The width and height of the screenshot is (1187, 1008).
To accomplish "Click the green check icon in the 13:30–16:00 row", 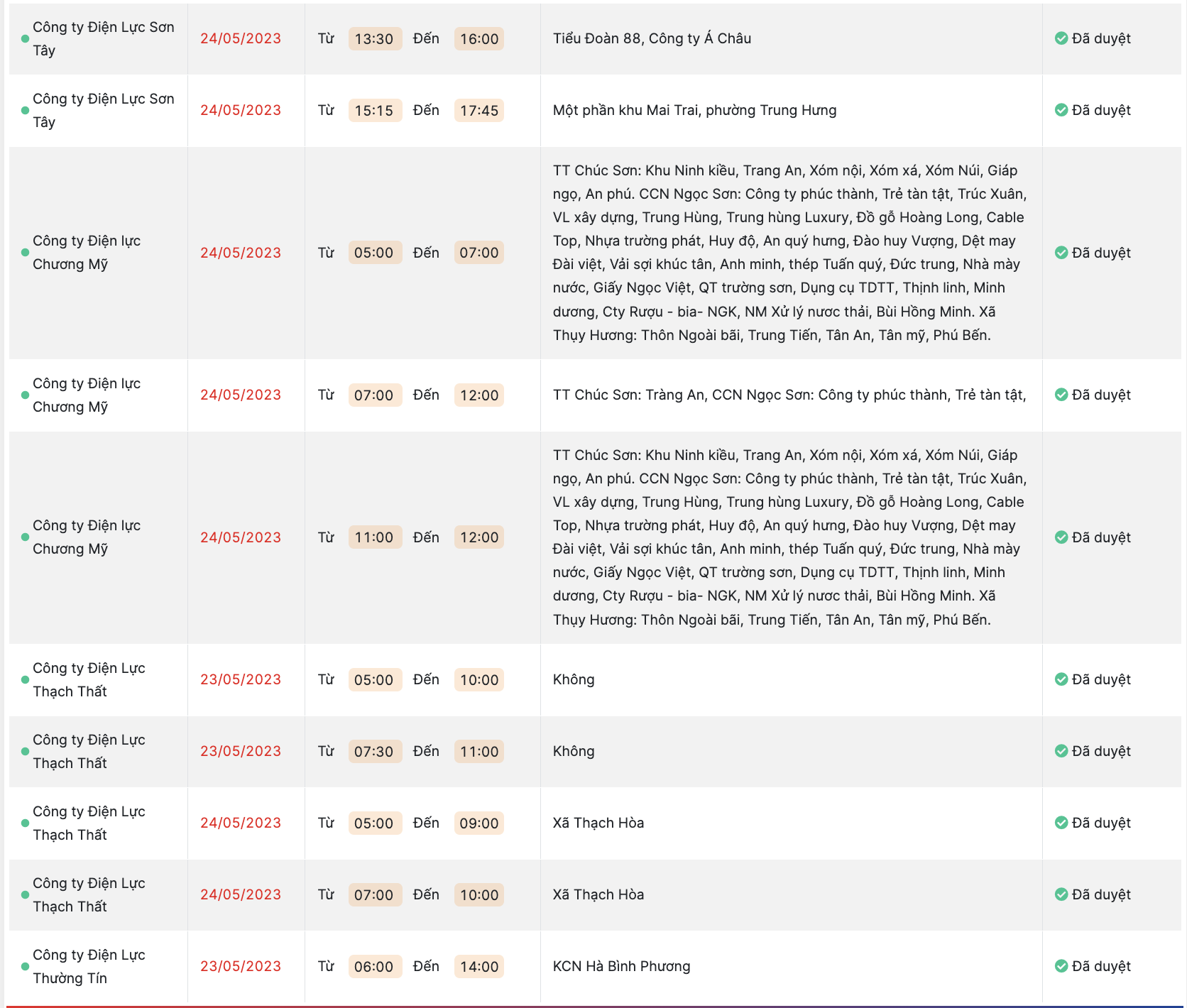I will [1061, 38].
